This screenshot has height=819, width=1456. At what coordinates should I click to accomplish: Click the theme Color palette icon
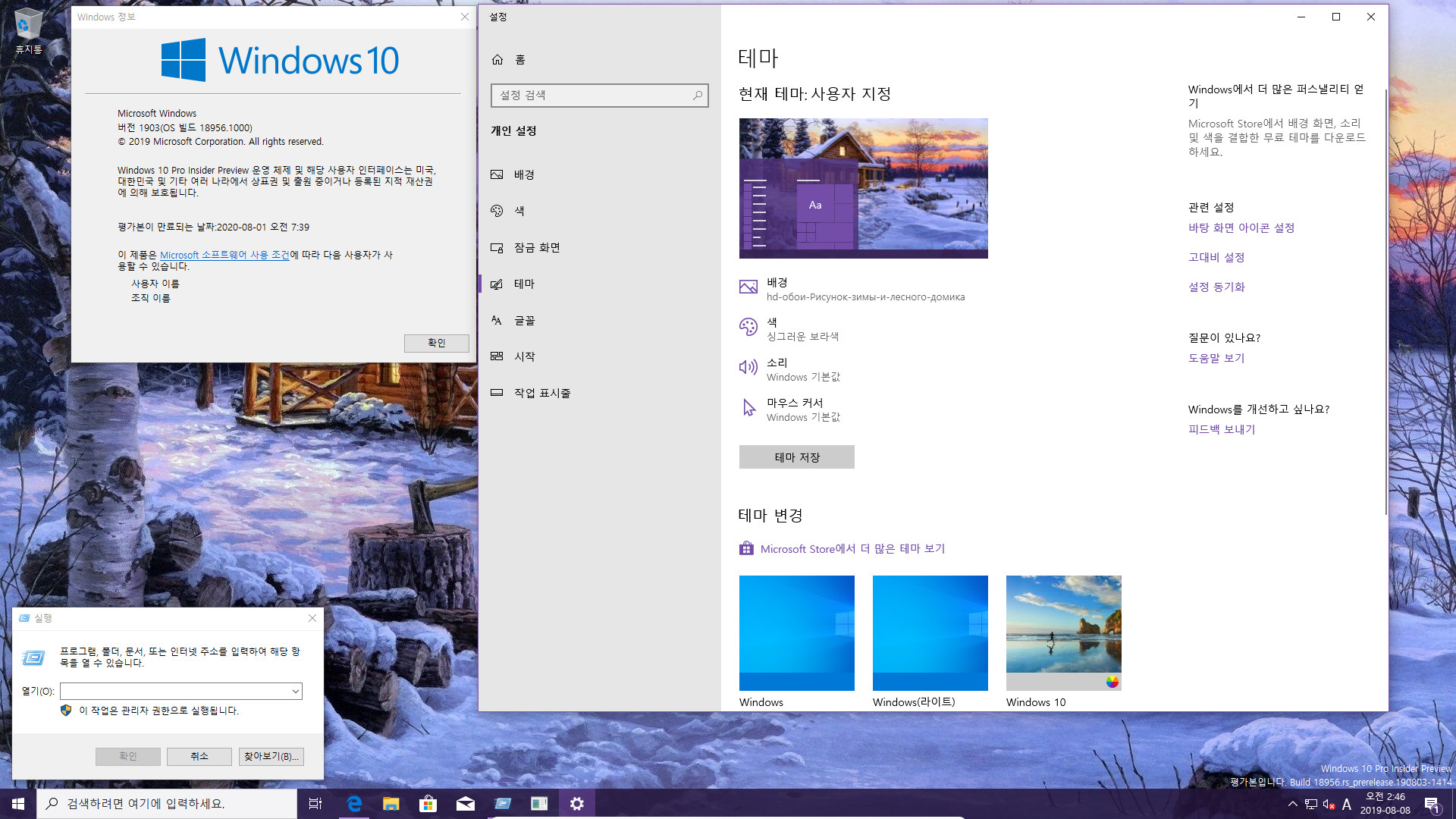748,327
